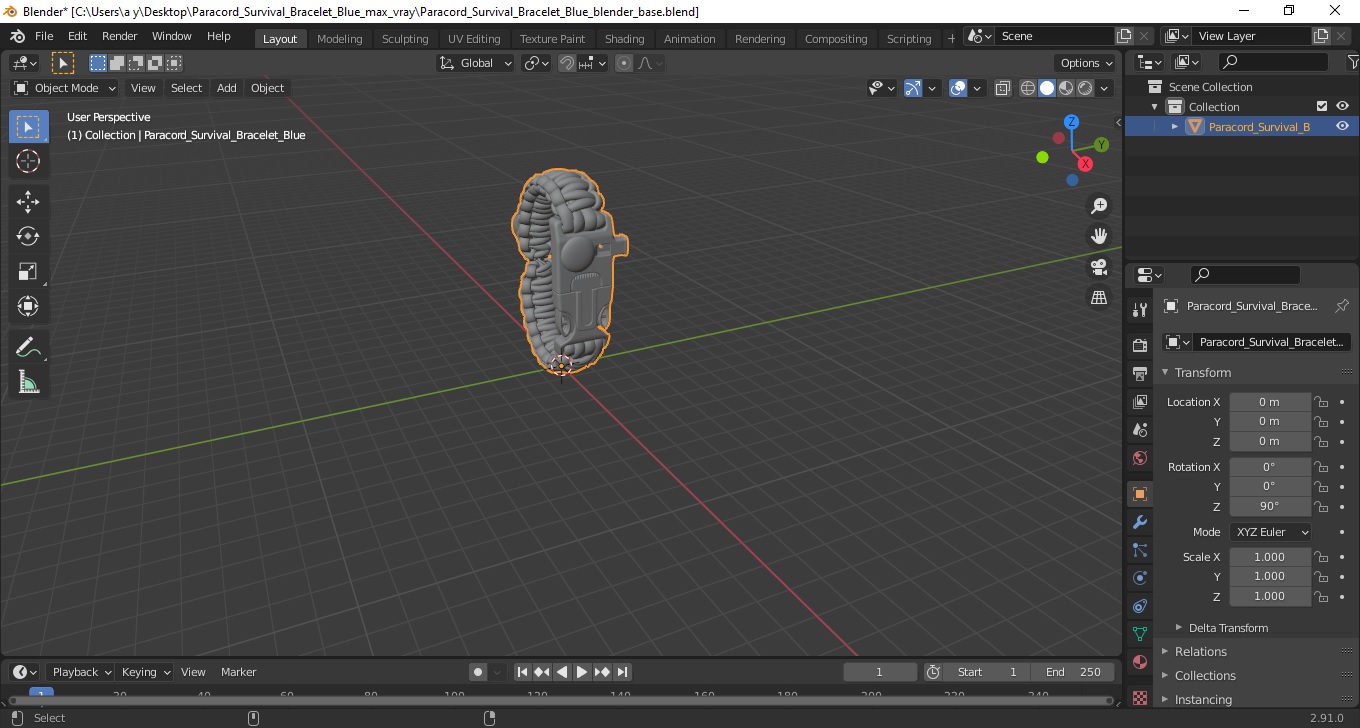
Task: Select the Select Box tool
Action: (x=28, y=126)
